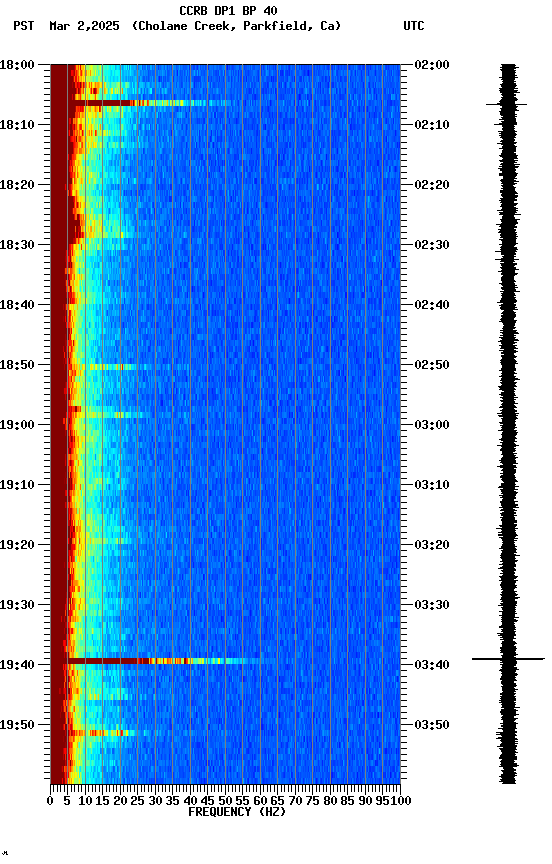Click the seismogram spike near 02:06 UTC
The height and width of the screenshot is (864, 552).
coord(507,104)
